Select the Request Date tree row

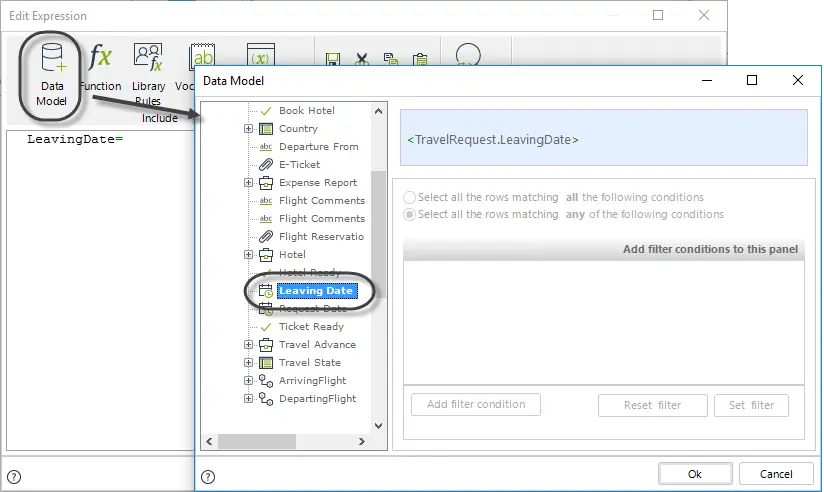[x=313, y=309]
